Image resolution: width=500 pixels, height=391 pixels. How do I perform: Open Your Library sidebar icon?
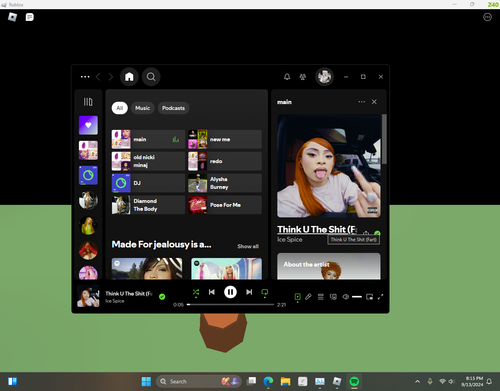coord(88,102)
